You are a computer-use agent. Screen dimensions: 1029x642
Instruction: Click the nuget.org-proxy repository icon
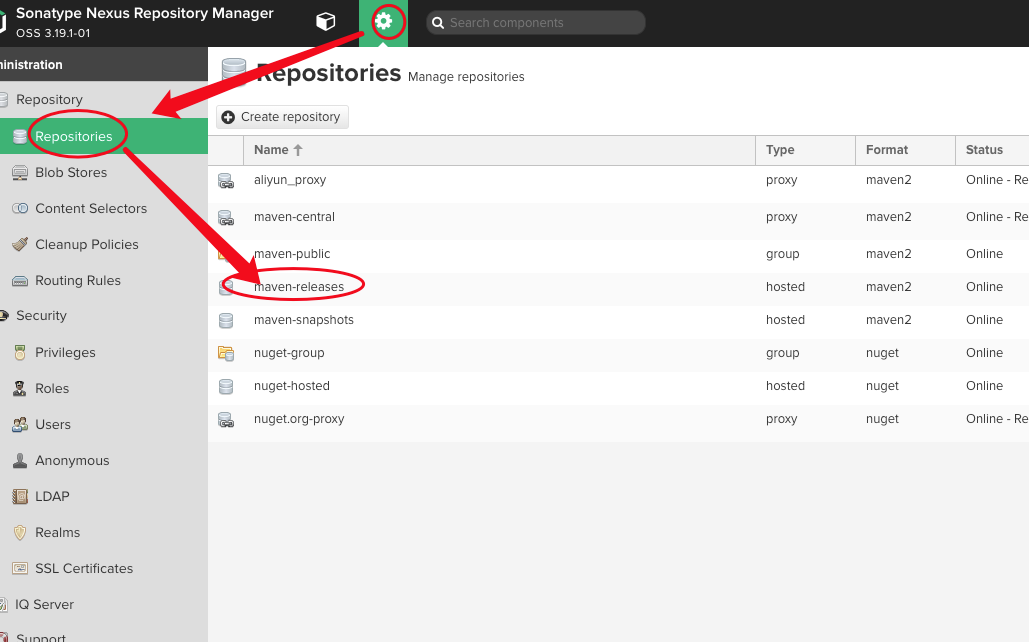pyautogui.click(x=226, y=420)
